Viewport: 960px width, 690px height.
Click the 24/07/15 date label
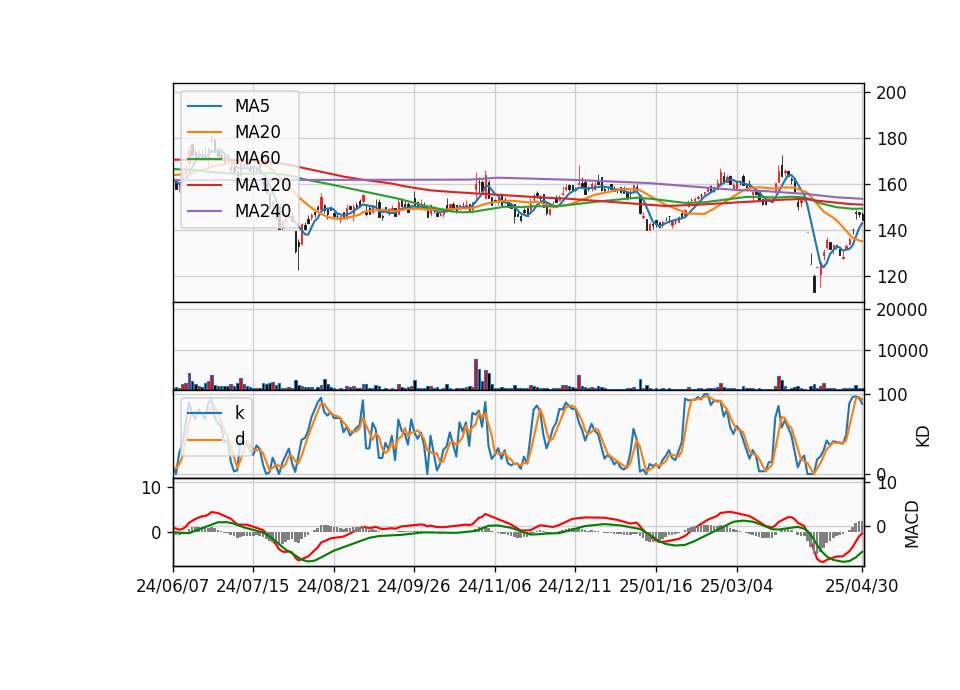[x=253, y=587]
